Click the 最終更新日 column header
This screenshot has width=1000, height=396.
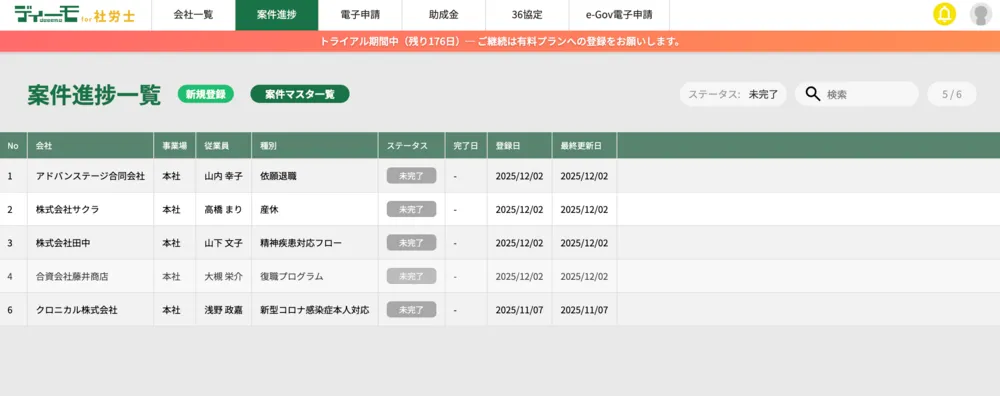click(x=584, y=146)
